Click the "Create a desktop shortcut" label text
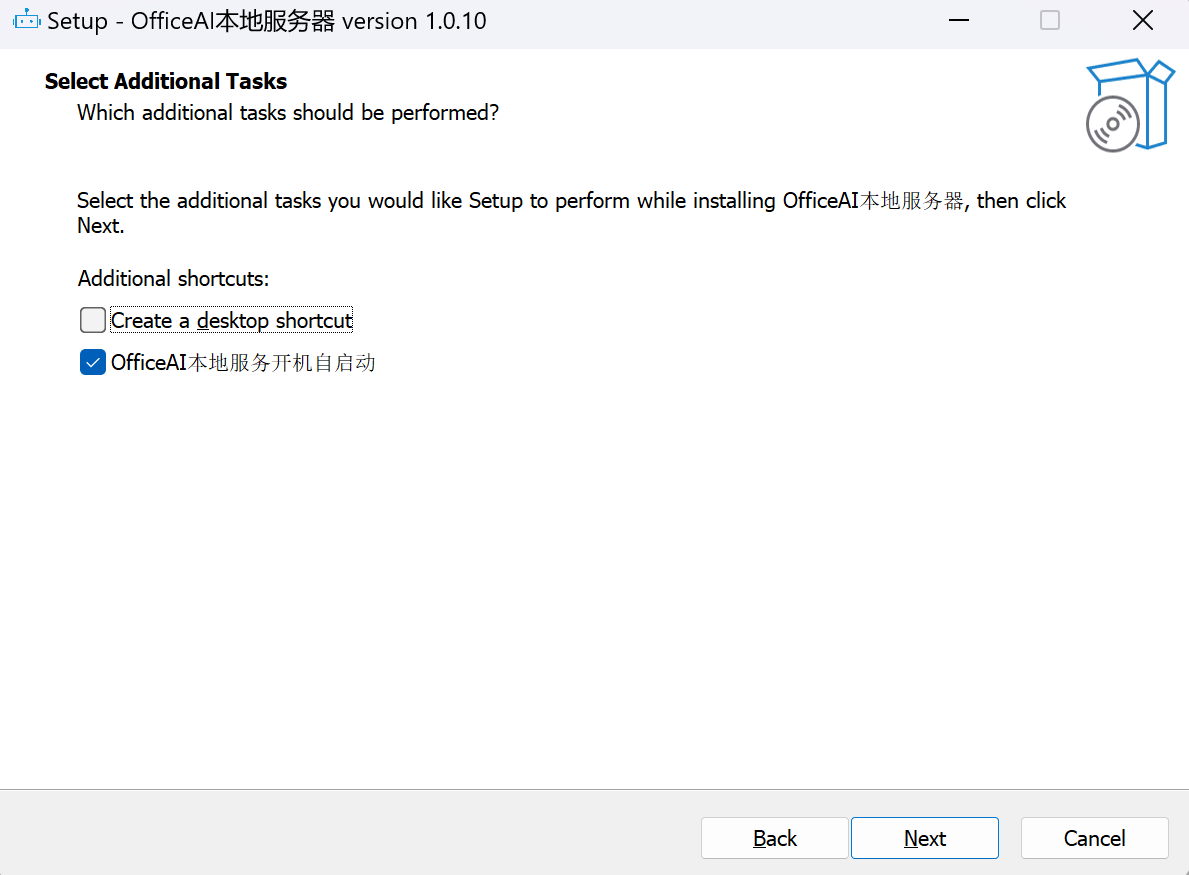1189x875 pixels. (x=231, y=320)
